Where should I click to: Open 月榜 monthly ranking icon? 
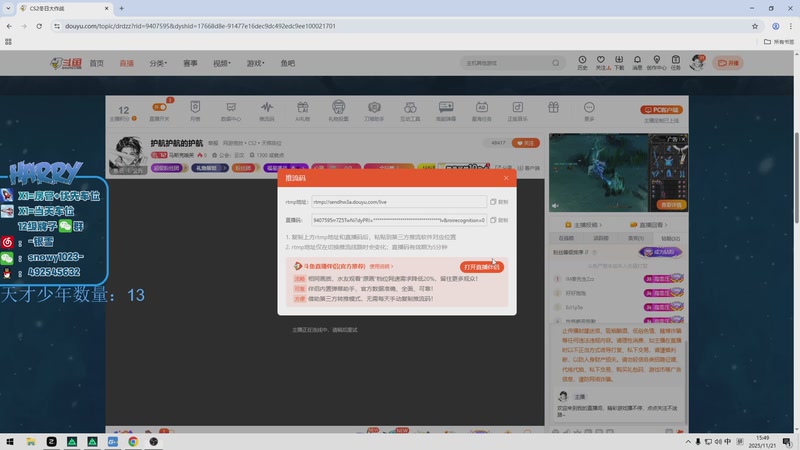point(195,111)
